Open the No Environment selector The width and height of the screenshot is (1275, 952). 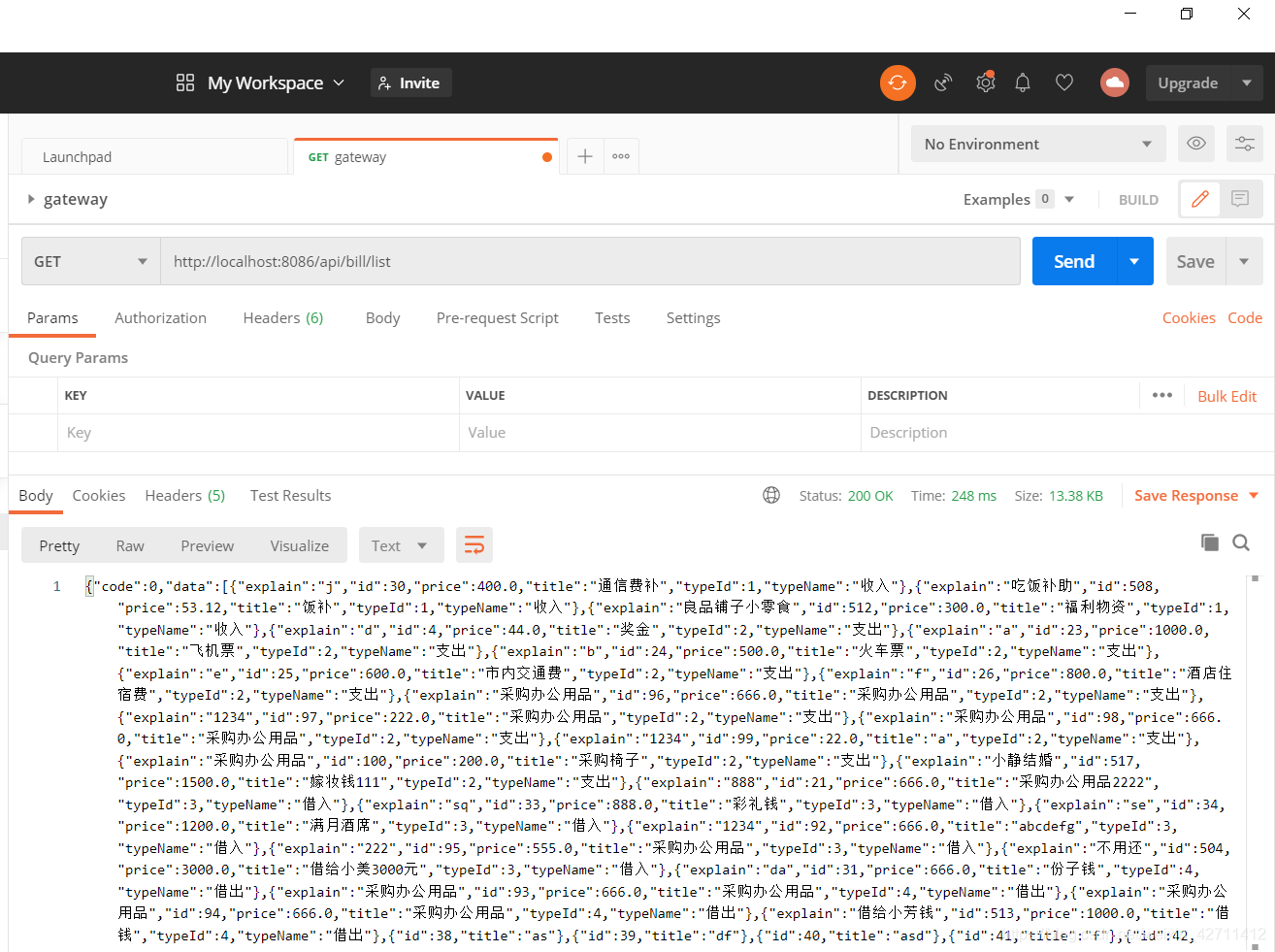1039,144
